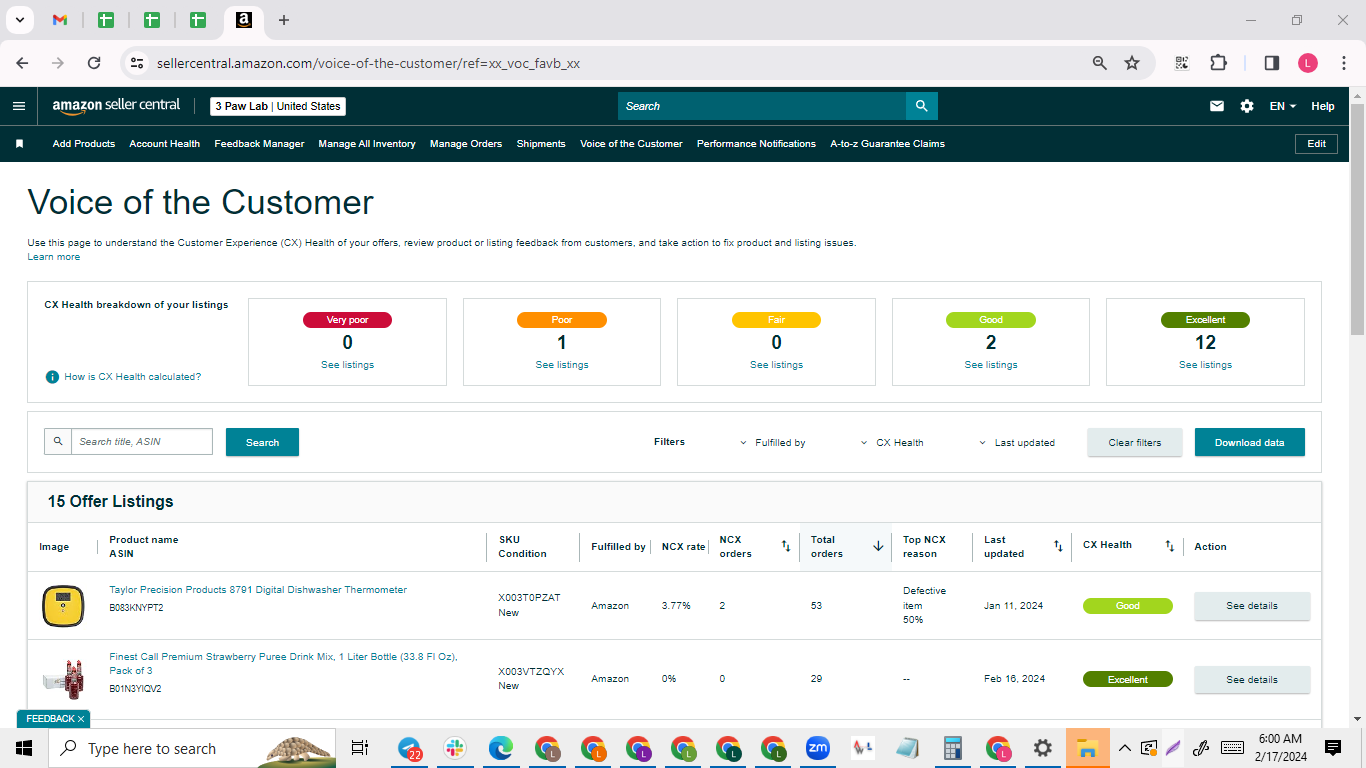Open the mail messages icon
The image size is (1366, 768).
1217,106
